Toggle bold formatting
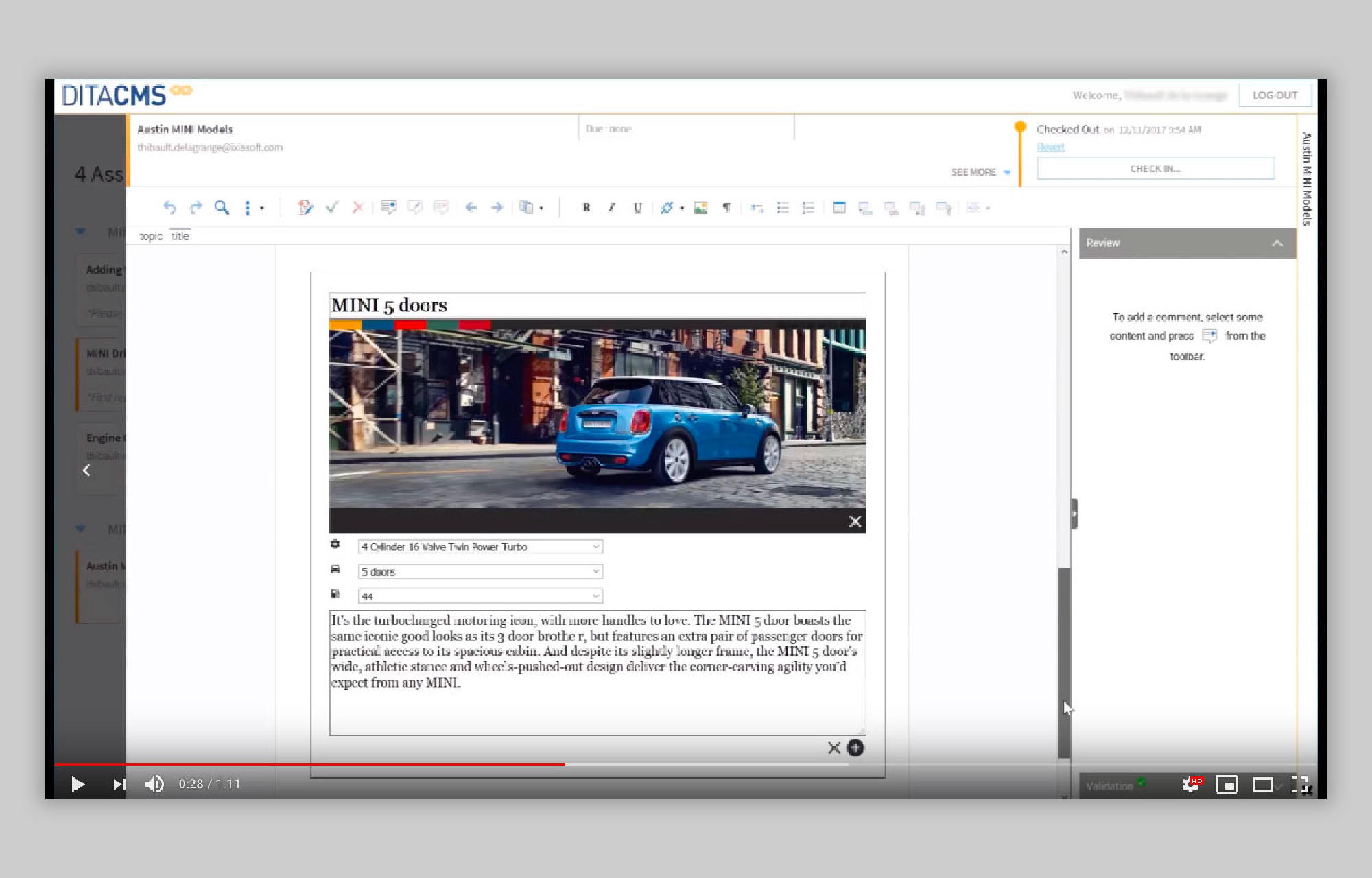Viewport: 1372px width, 878px height. tap(586, 207)
